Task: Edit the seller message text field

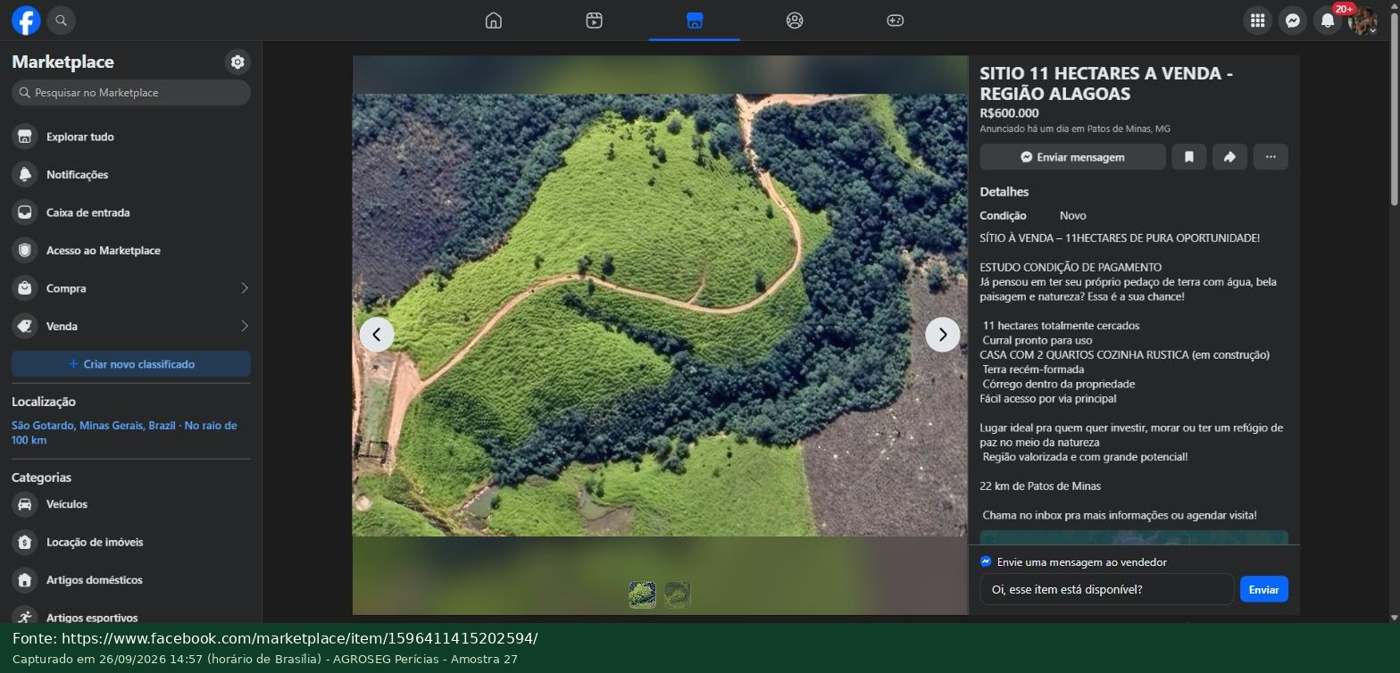Action: click(x=1107, y=589)
